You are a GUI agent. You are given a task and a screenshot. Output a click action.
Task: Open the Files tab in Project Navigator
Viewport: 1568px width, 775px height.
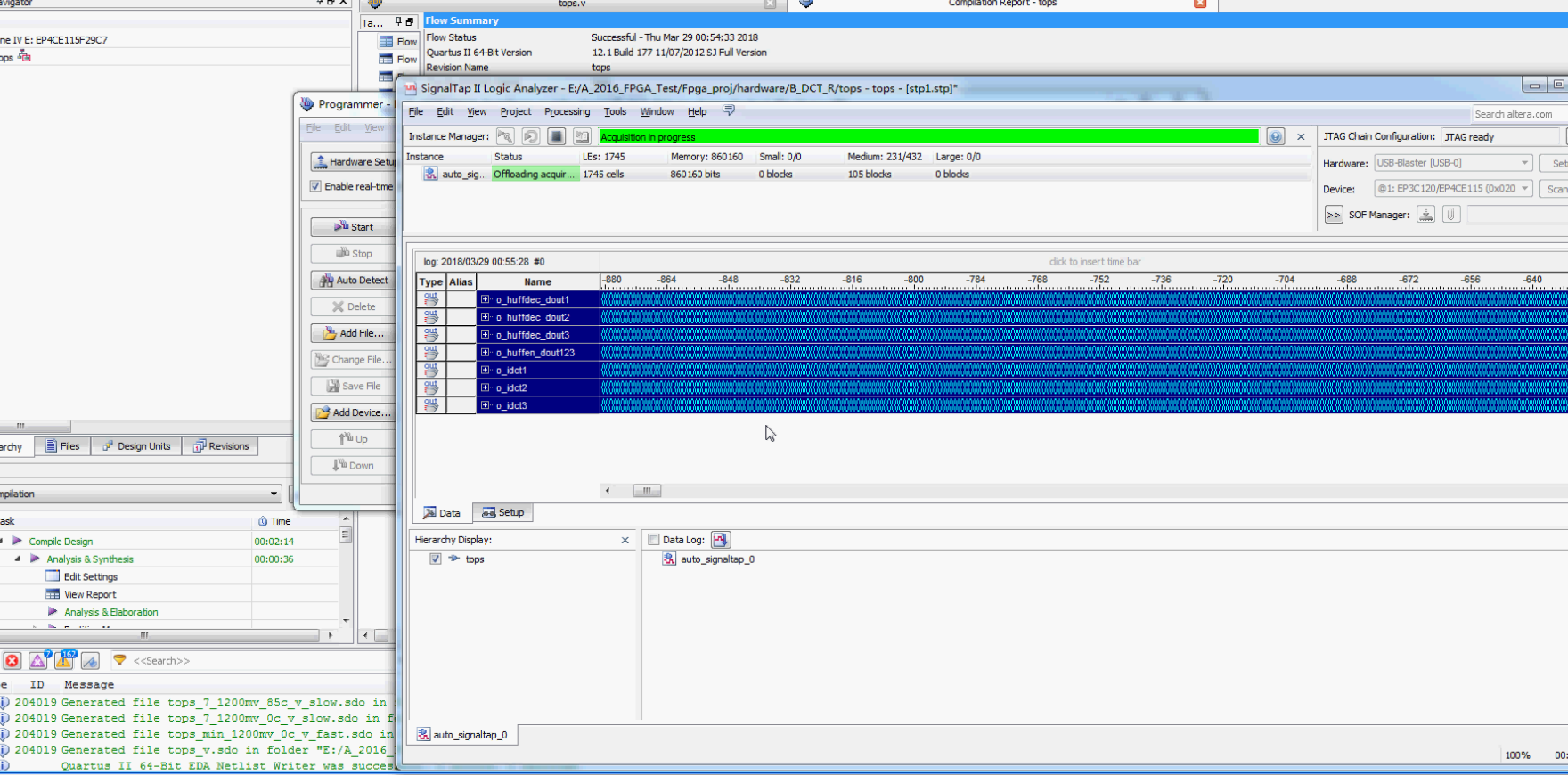tap(62, 446)
